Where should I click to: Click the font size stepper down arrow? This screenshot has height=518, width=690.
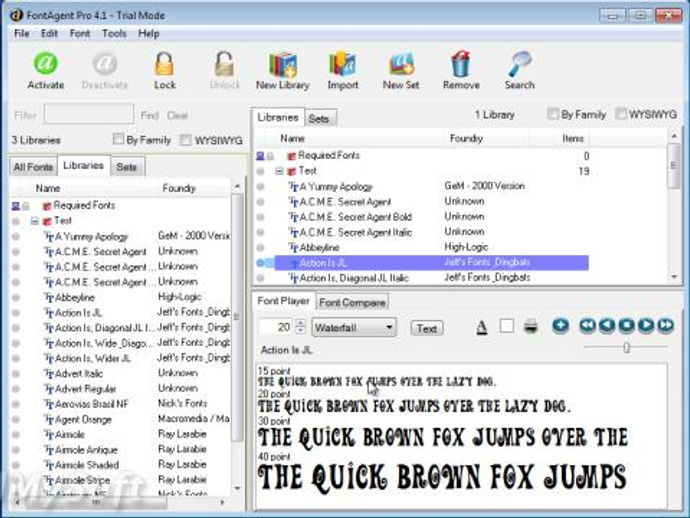pyautogui.click(x=300, y=330)
